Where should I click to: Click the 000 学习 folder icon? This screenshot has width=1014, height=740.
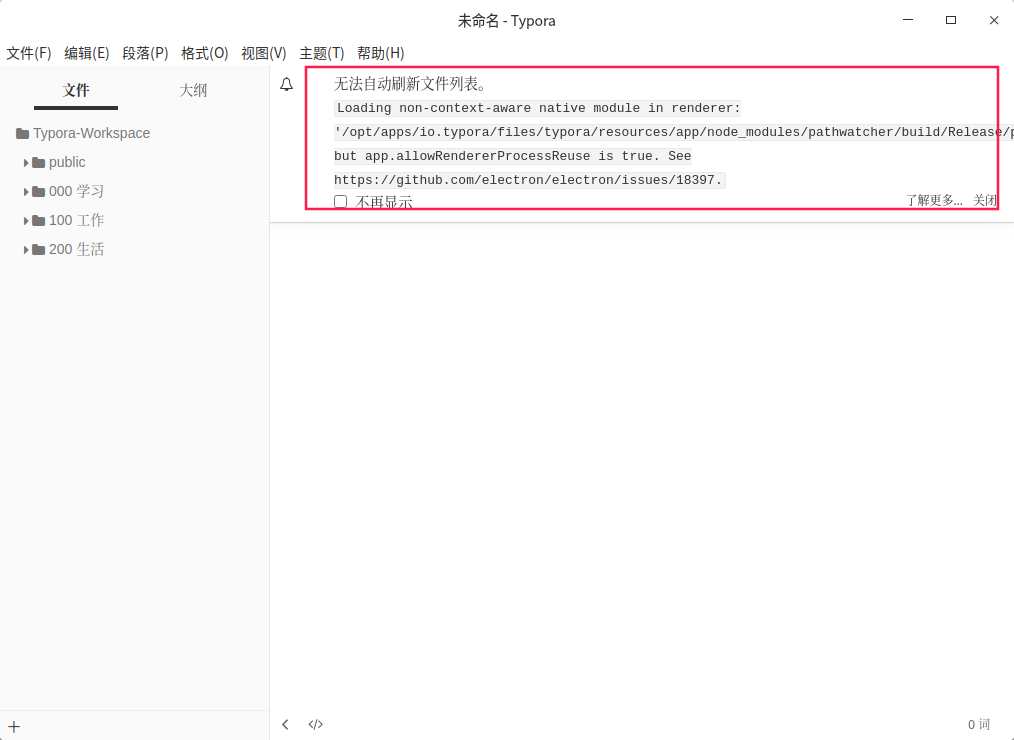(39, 191)
